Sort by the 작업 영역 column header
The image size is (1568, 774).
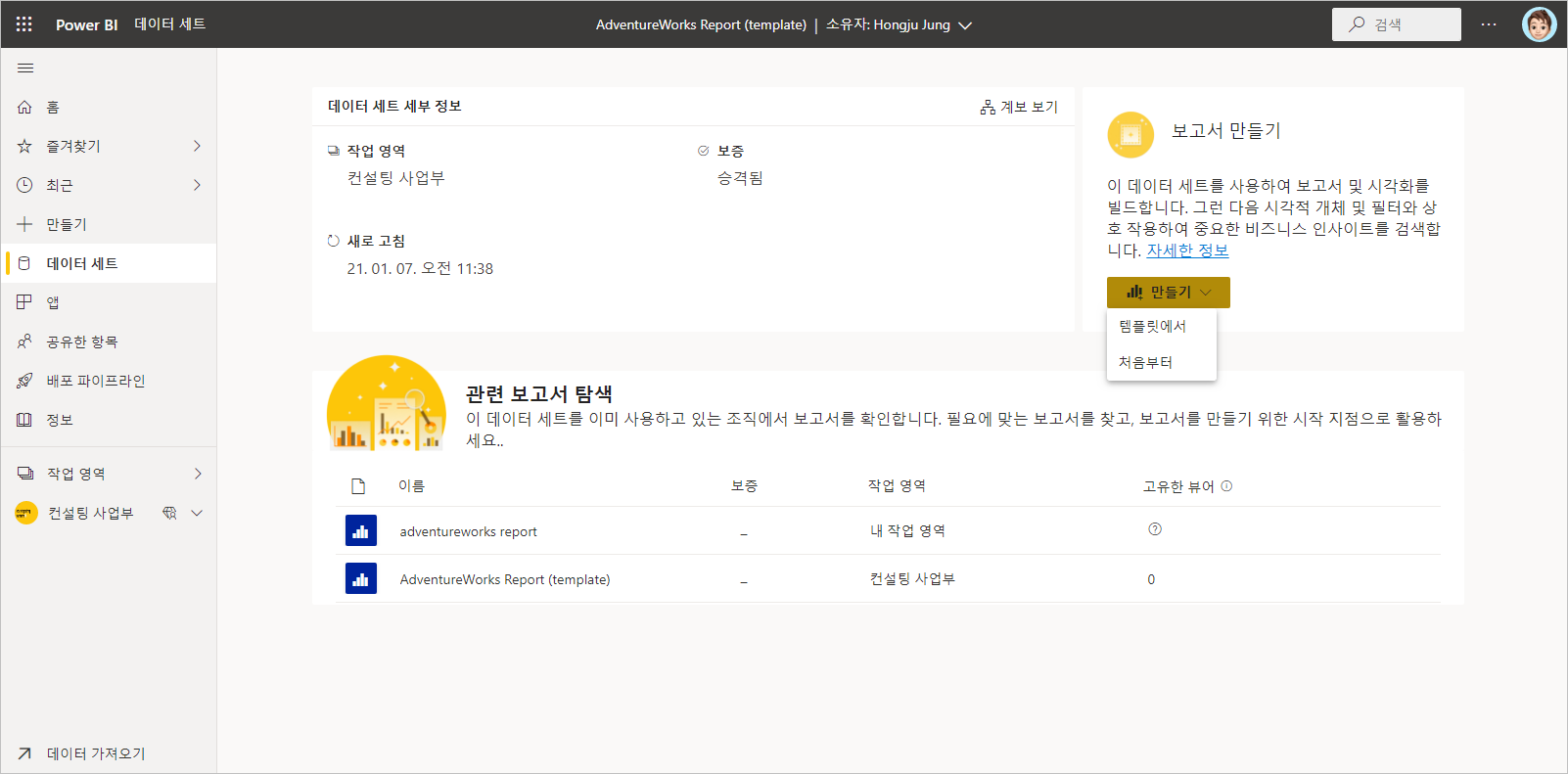point(897,486)
